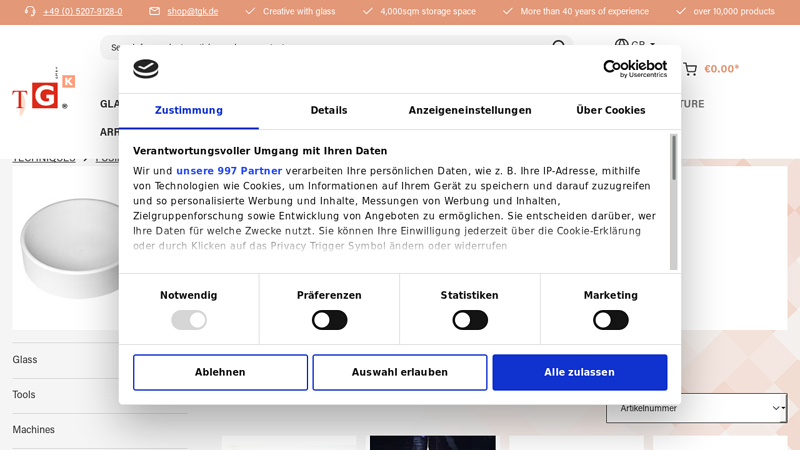Select the Über Cookies tab
Image resolution: width=800 pixels, height=450 pixels.
[x=610, y=111]
